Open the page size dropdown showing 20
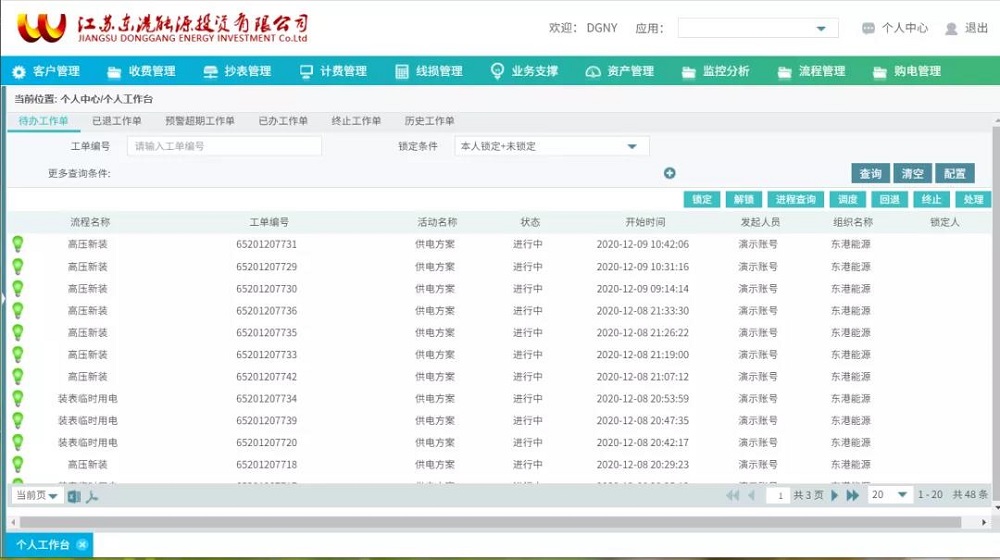This screenshot has height=560, width=1000. tap(902, 495)
